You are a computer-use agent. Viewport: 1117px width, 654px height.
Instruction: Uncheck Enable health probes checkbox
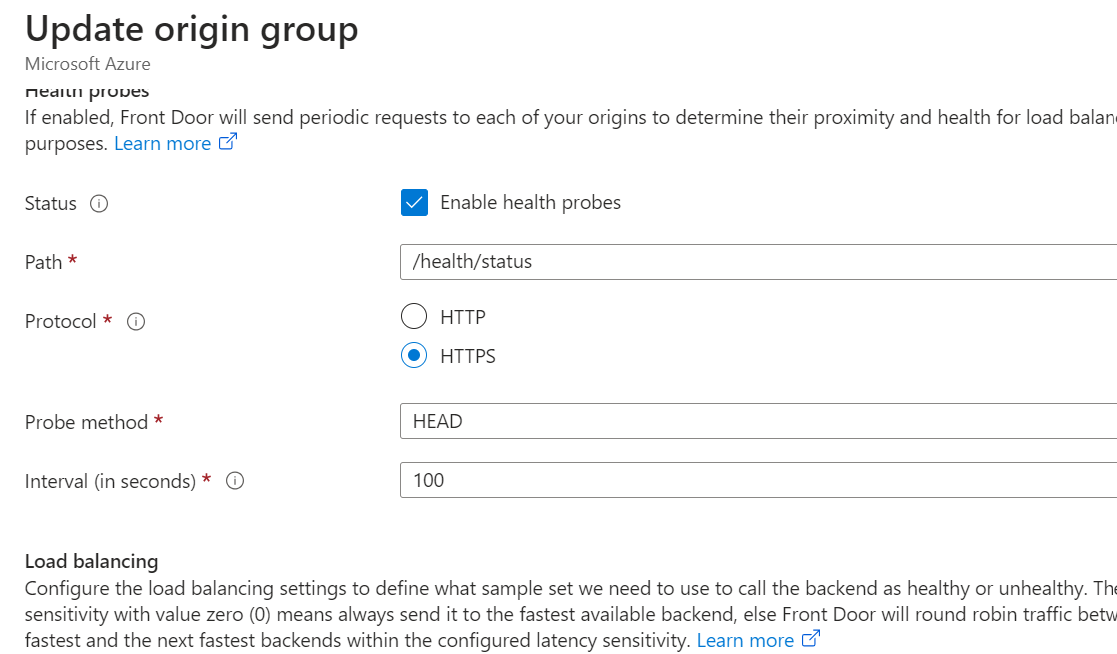[414, 202]
